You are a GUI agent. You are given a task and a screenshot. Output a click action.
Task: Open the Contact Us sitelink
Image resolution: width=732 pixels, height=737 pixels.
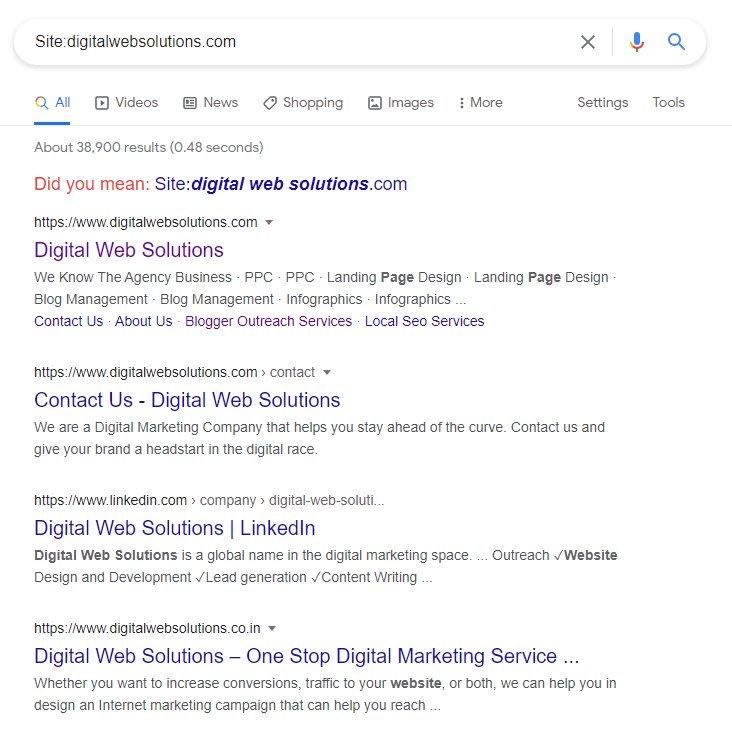[69, 321]
